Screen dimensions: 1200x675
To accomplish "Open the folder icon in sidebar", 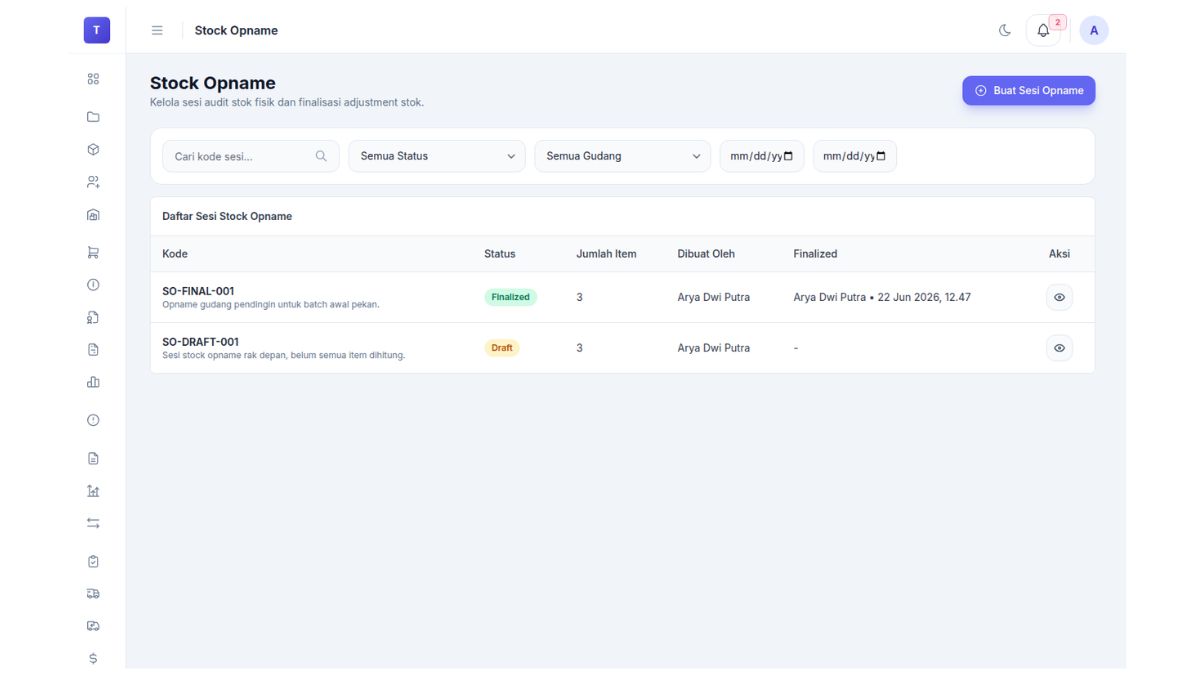I will [x=93, y=117].
